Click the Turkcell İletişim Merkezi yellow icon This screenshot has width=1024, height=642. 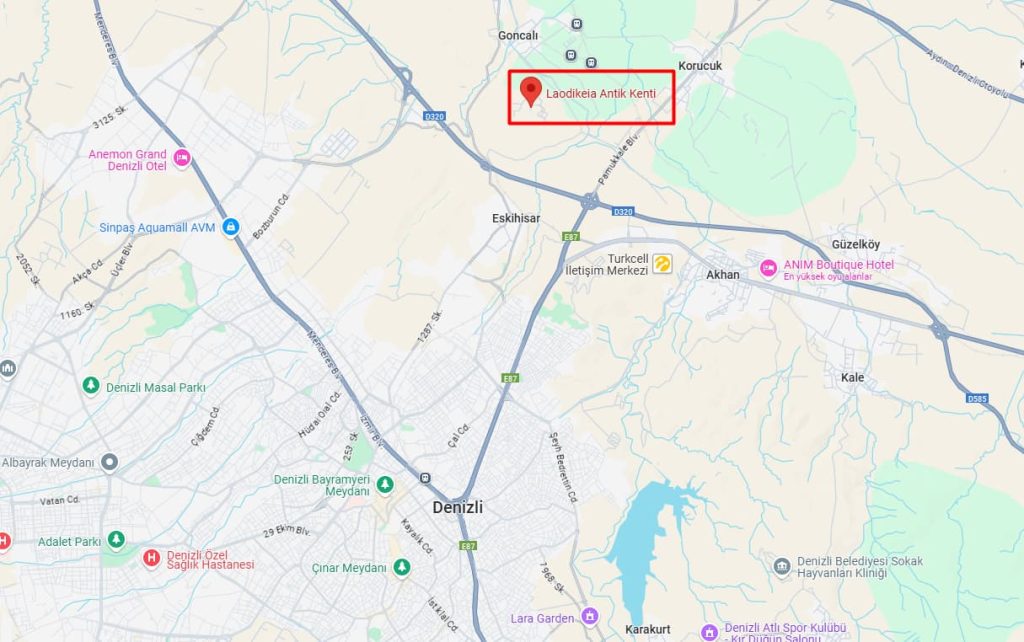tap(662, 264)
